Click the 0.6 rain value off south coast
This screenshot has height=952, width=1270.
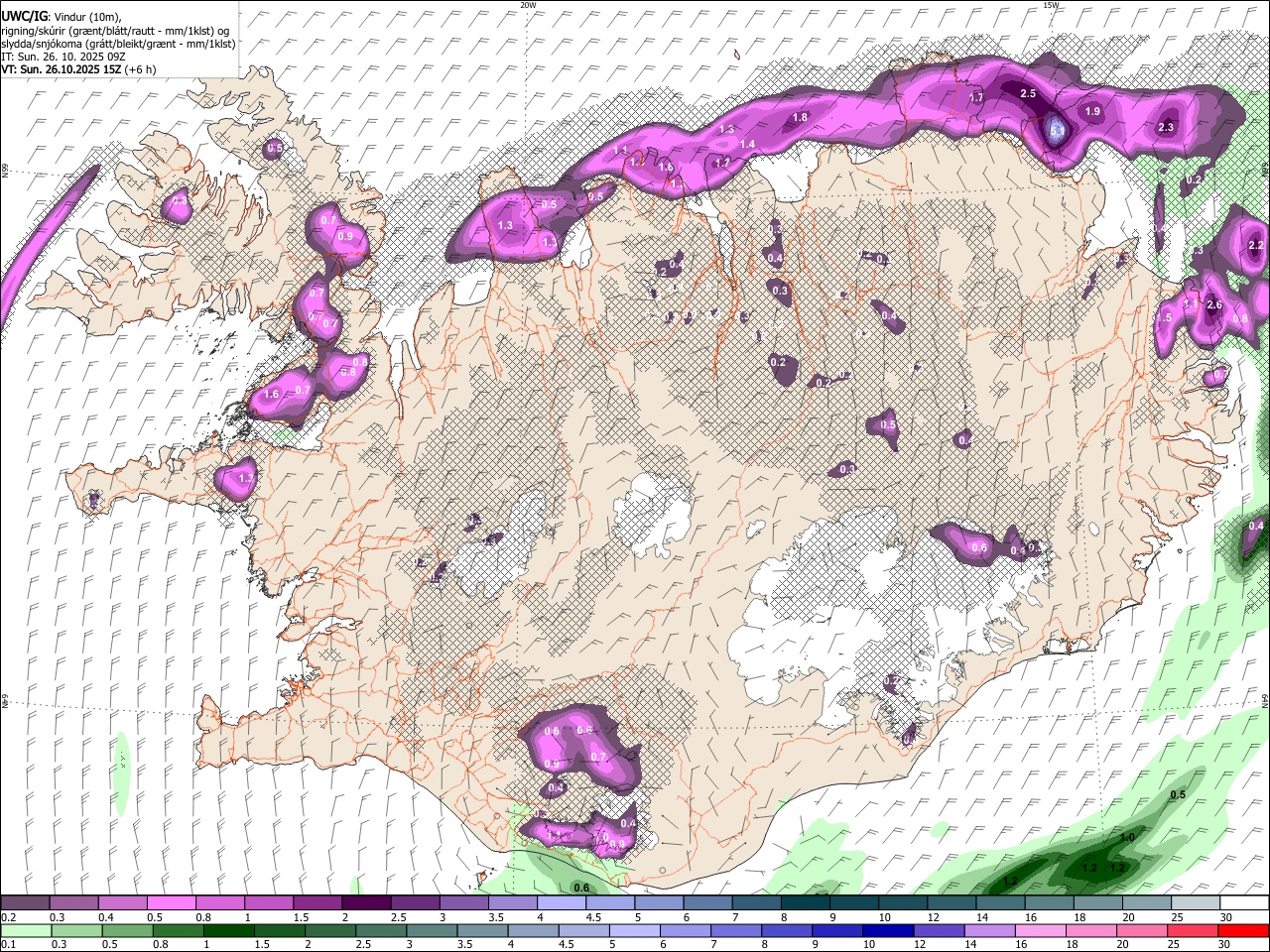click(582, 888)
